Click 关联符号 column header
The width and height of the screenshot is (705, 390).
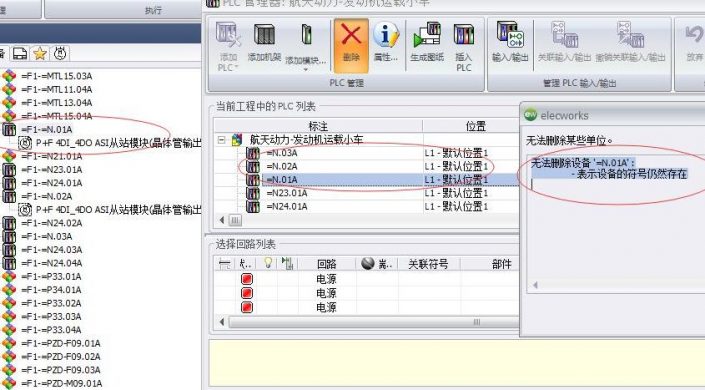[x=428, y=264]
